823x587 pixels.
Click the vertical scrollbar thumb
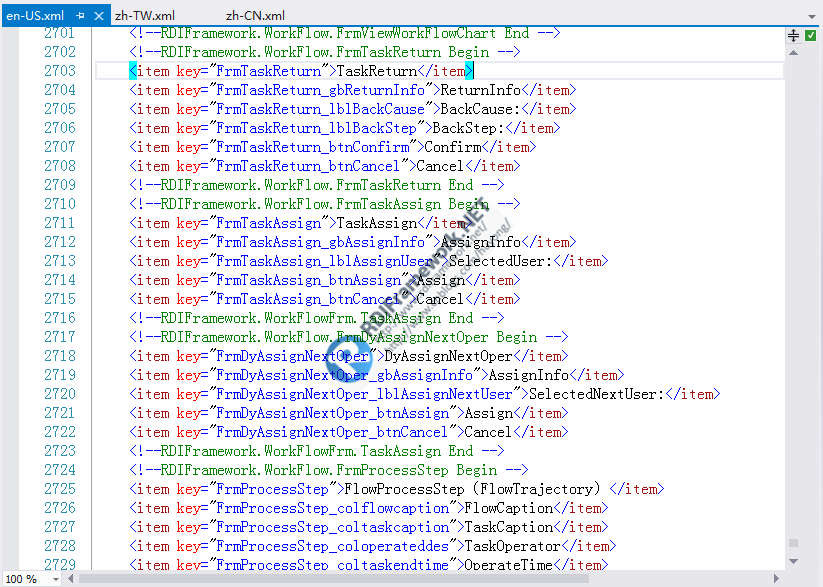[x=794, y=543]
